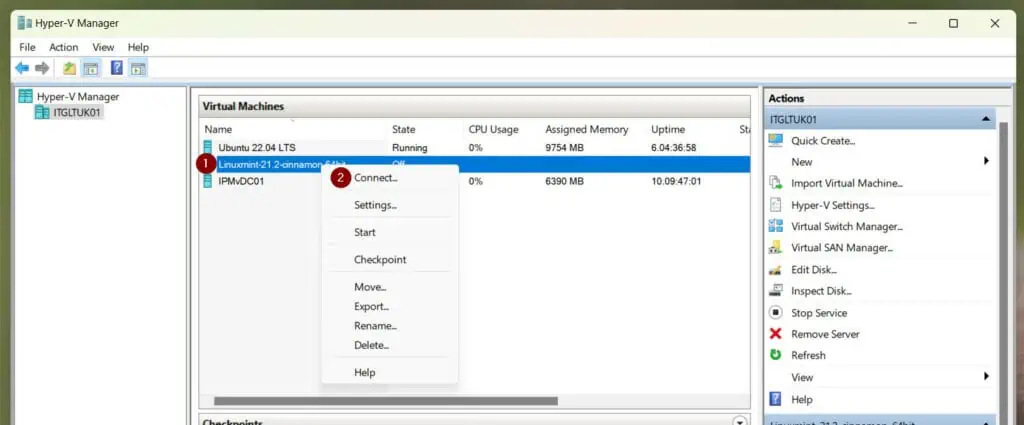Open the Action menu

(x=63, y=47)
